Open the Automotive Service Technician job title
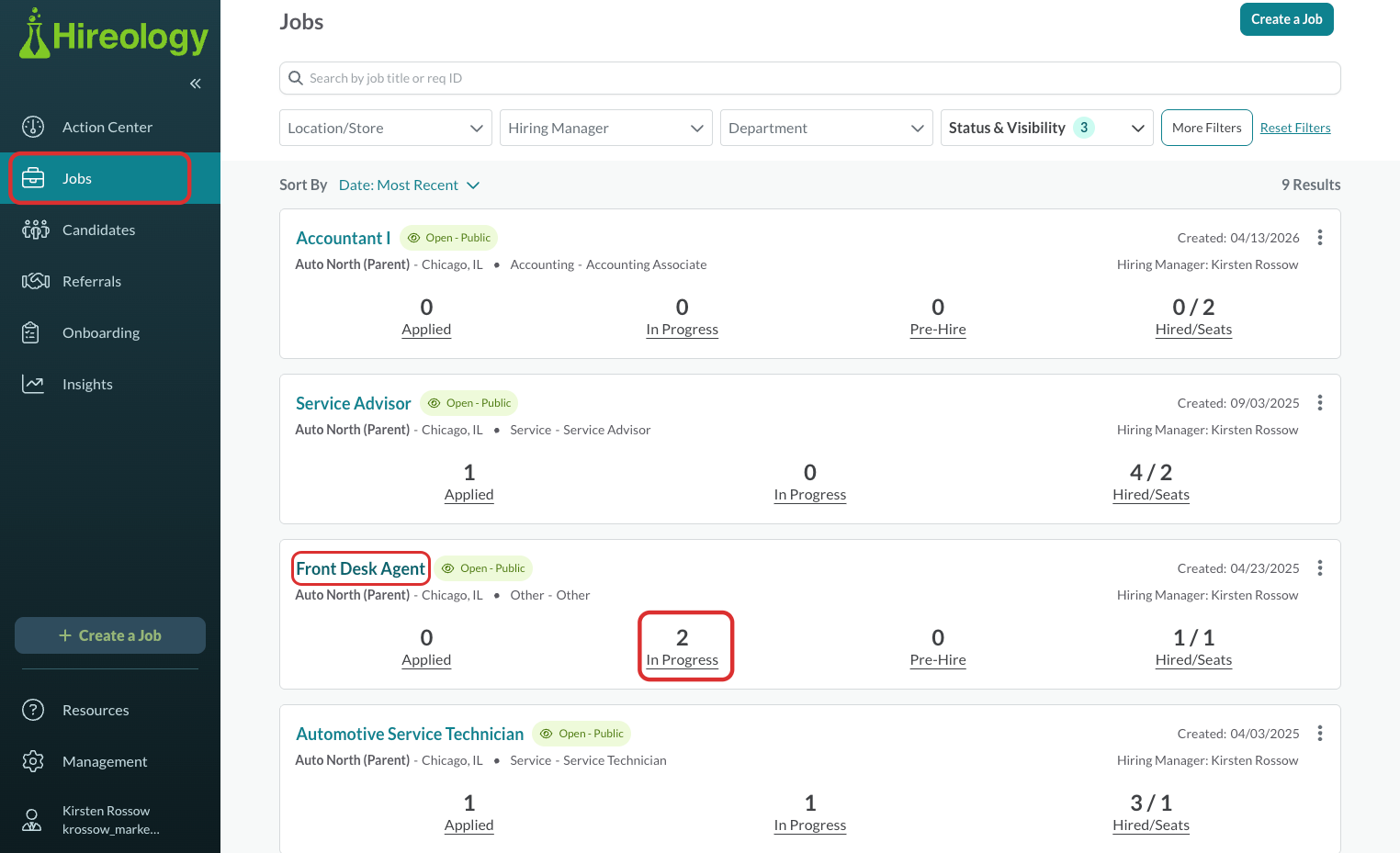This screenshot has width=1400, height=853. pos(410,734)
